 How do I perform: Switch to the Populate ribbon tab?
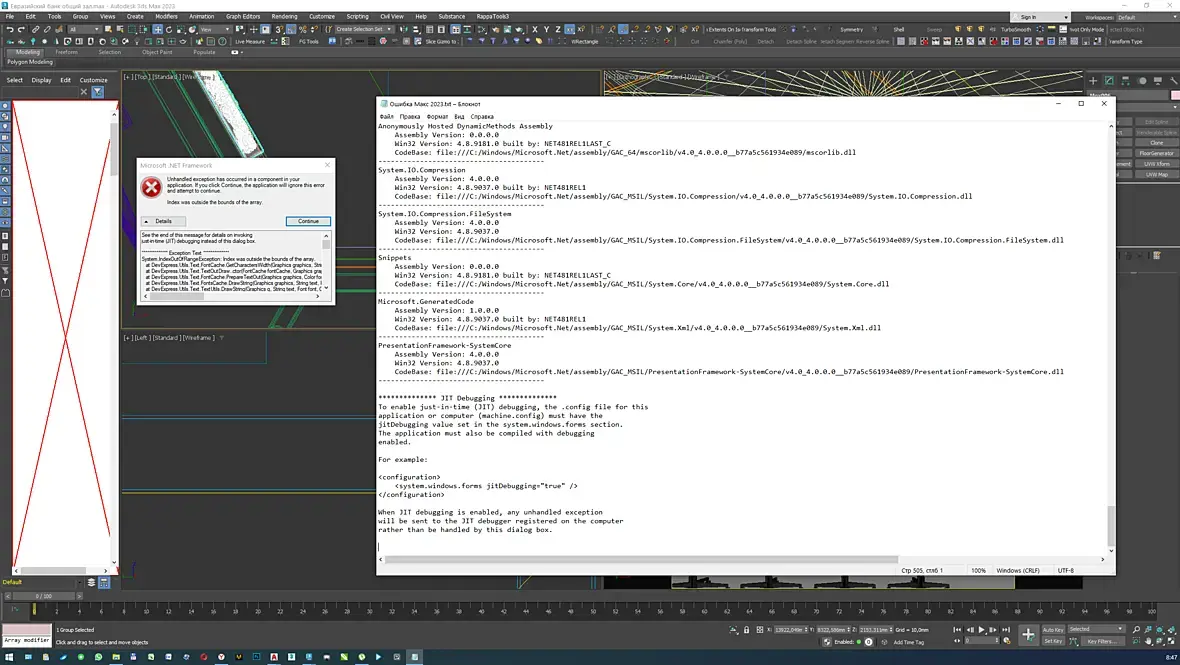(x=204, y=52)
